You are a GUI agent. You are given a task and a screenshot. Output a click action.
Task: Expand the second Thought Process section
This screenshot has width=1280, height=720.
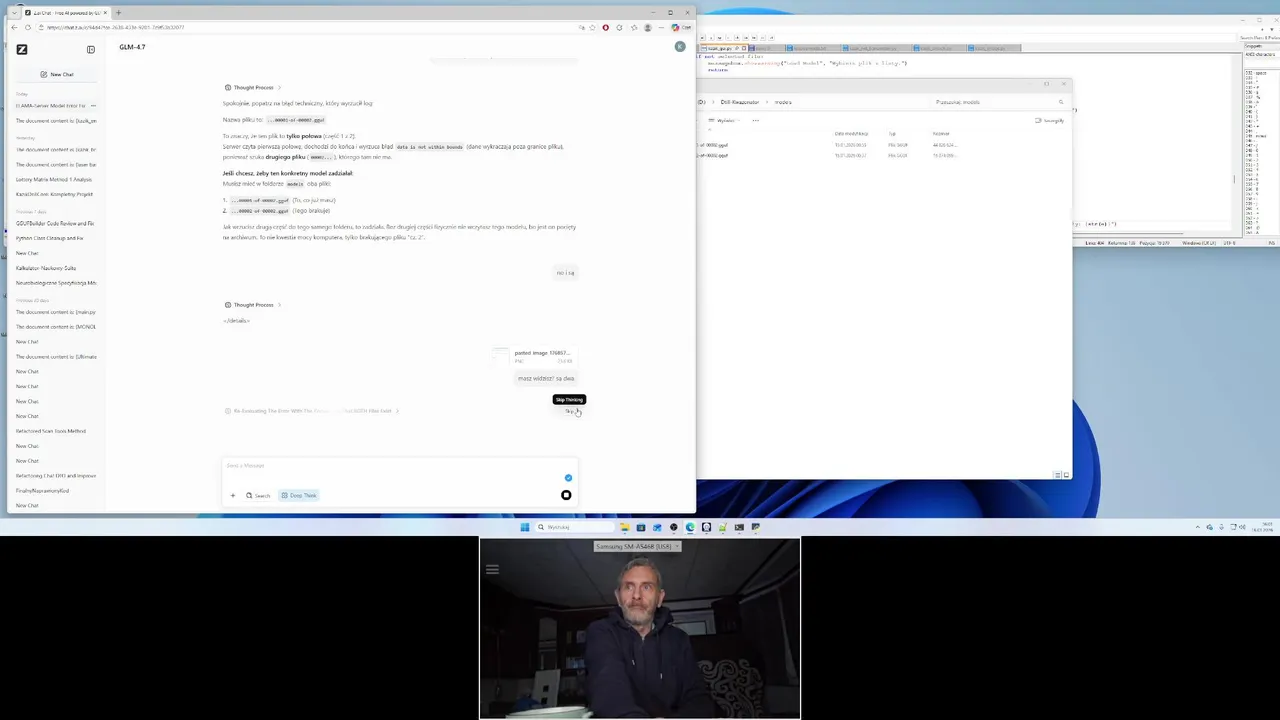(252, 305)
